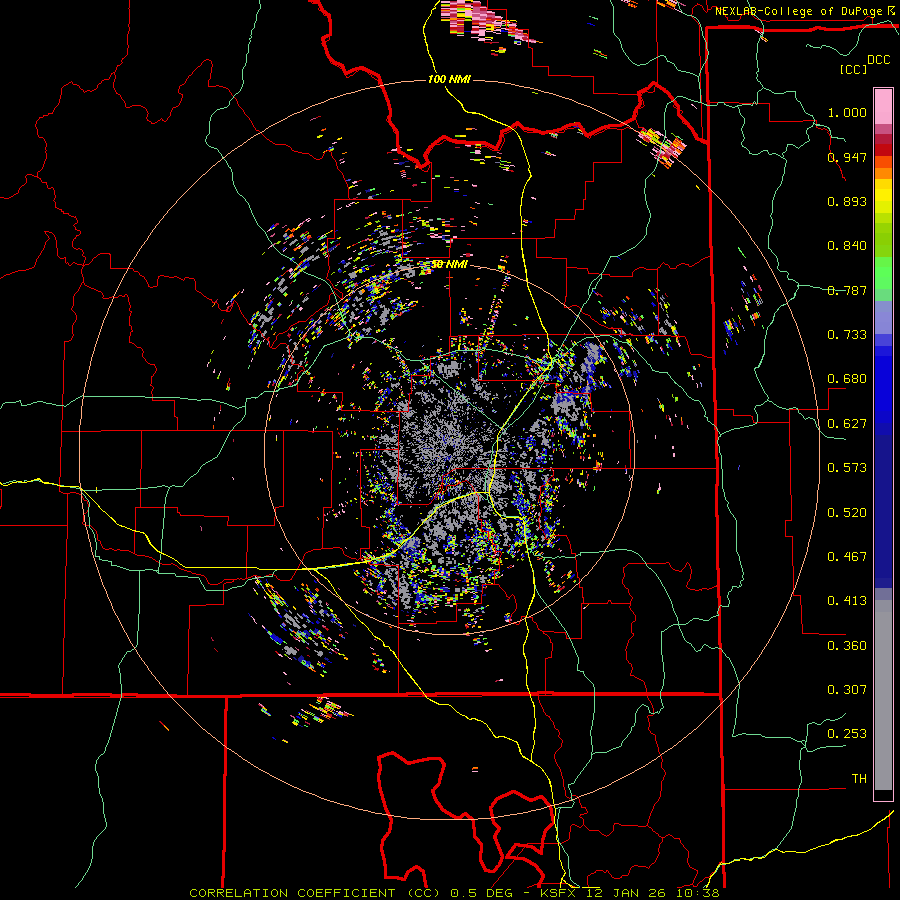The width and height of the screenshot is (900, 900).
Task: Click the 0.520 scale value
Action: (847, 513)
